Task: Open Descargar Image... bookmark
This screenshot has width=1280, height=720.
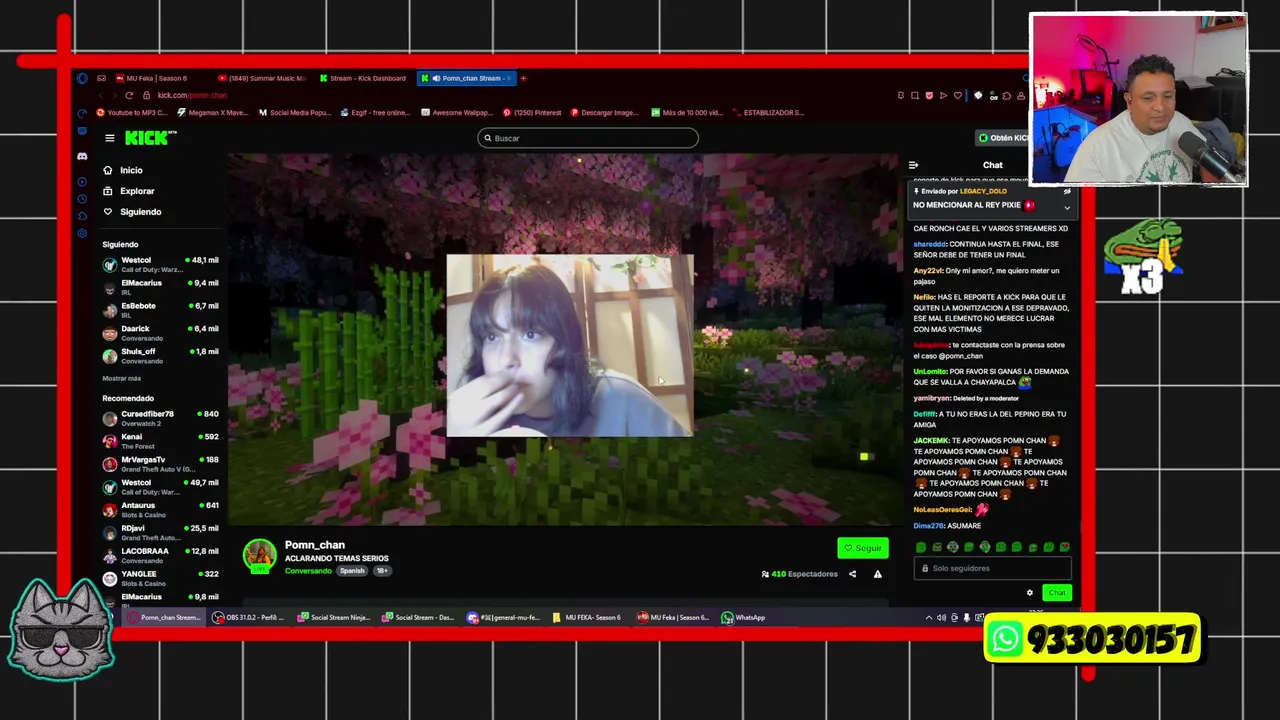Action: click(x=604, y=113)
